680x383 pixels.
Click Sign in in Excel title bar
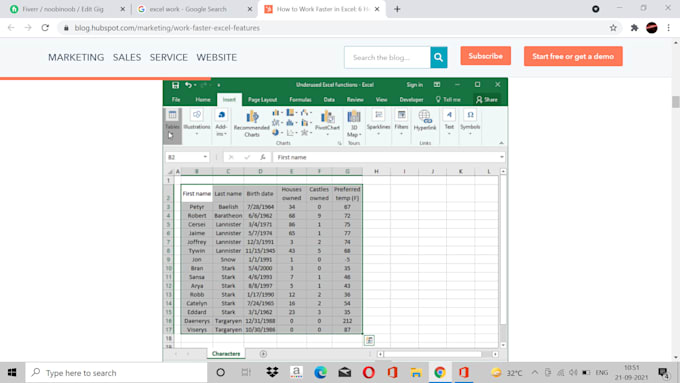coord(414,85)
